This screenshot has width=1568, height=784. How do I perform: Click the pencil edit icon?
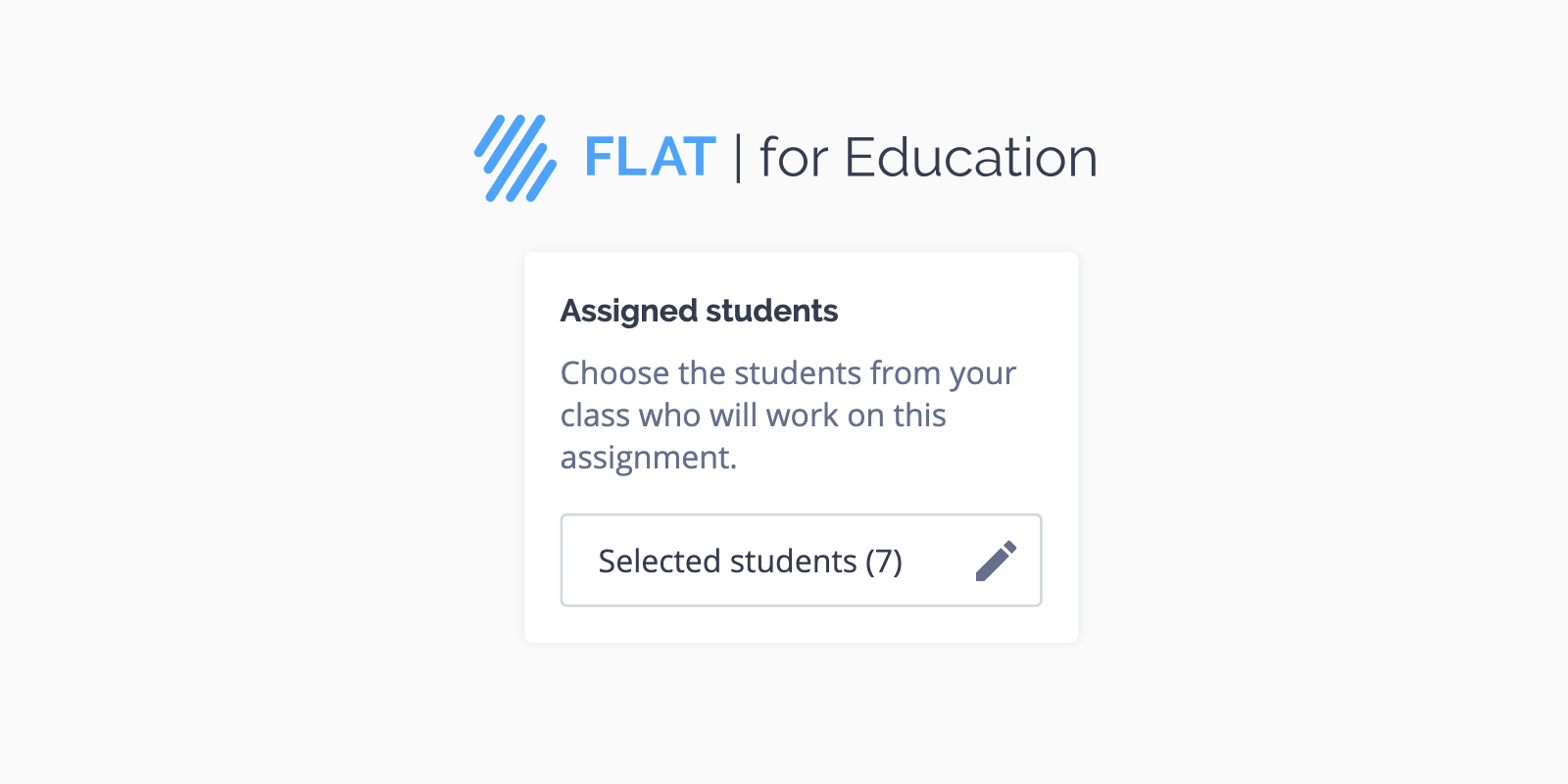pos(996,561)
